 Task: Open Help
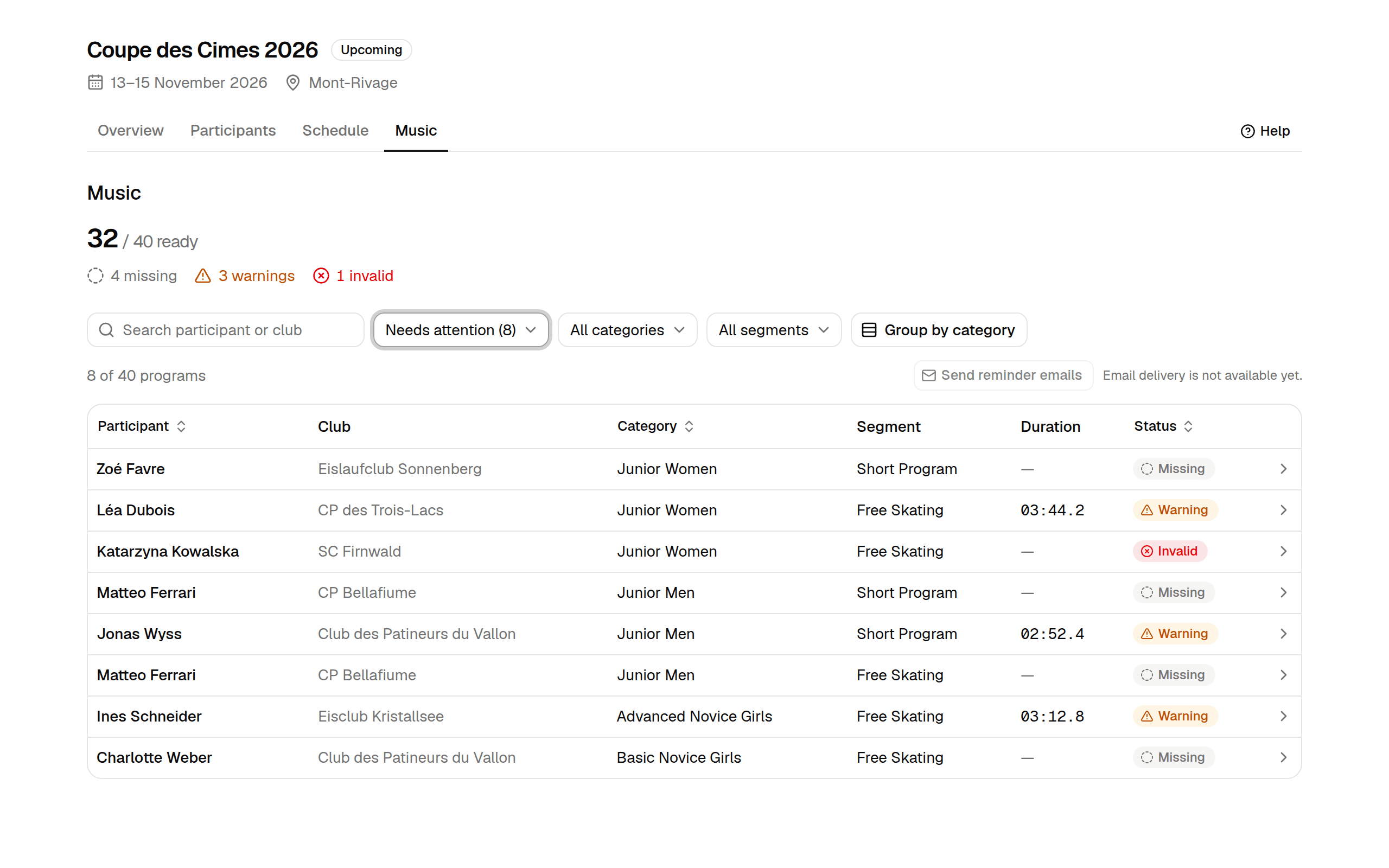(x=1265, y=131)
